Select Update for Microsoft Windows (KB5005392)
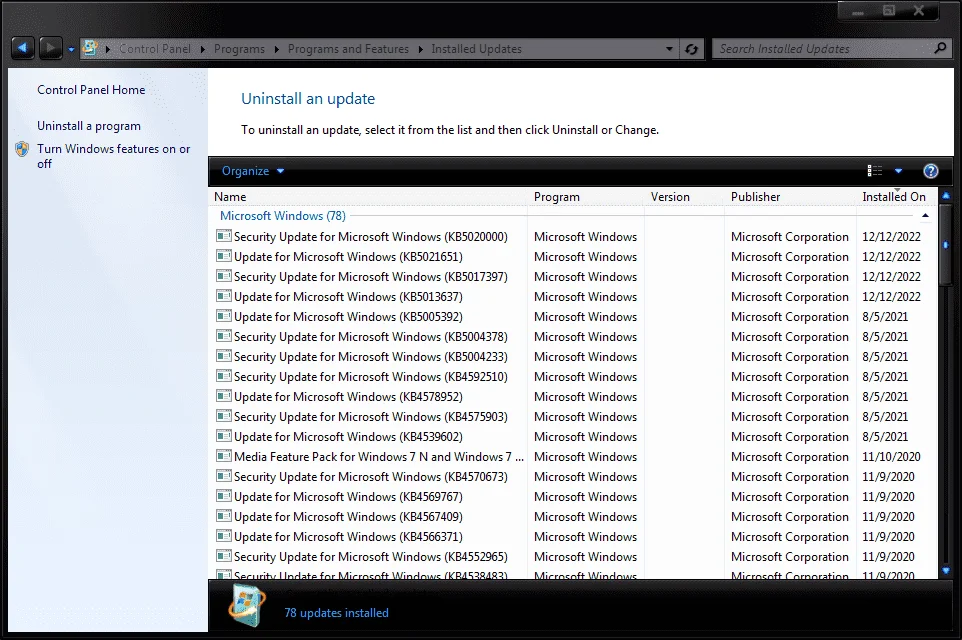This screenshot has width=962, height=640. click(x=348, y=317)
